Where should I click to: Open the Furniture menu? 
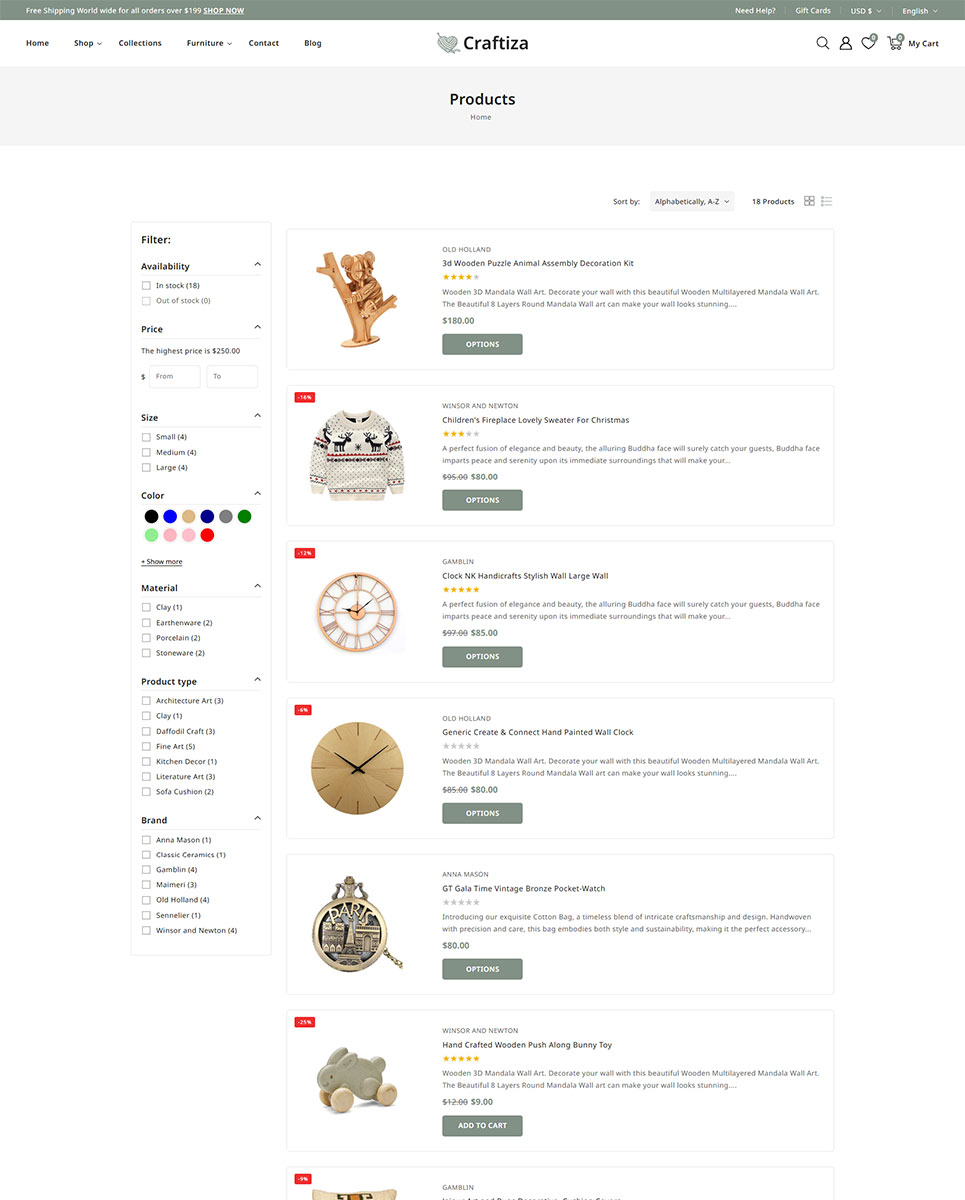tap(209, 43)
